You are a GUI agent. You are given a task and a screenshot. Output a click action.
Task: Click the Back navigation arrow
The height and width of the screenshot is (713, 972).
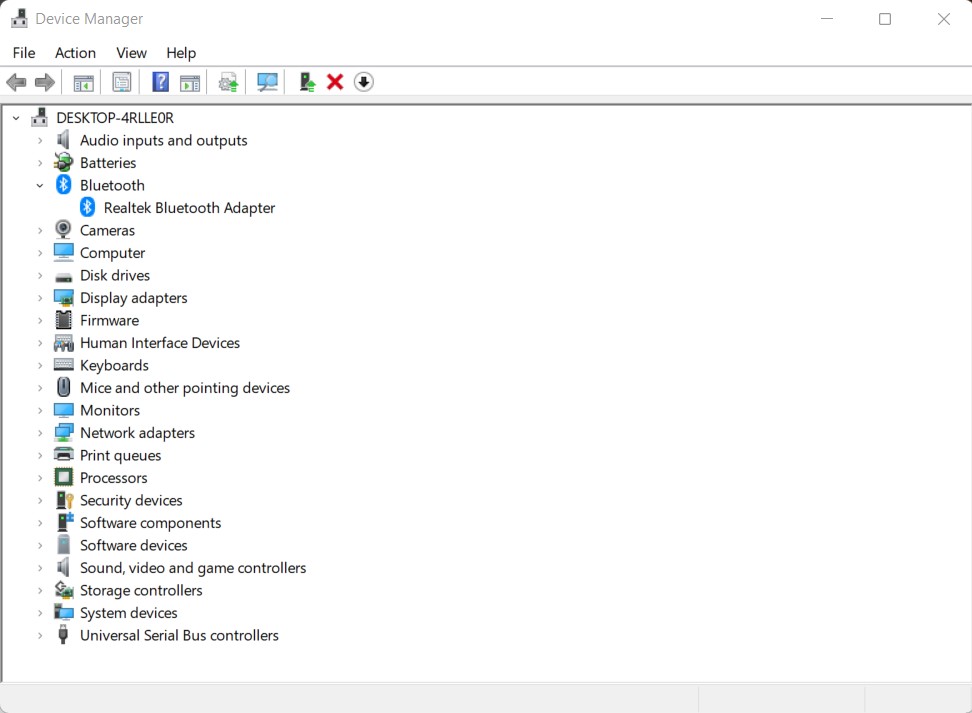click(x=16, y=81)
